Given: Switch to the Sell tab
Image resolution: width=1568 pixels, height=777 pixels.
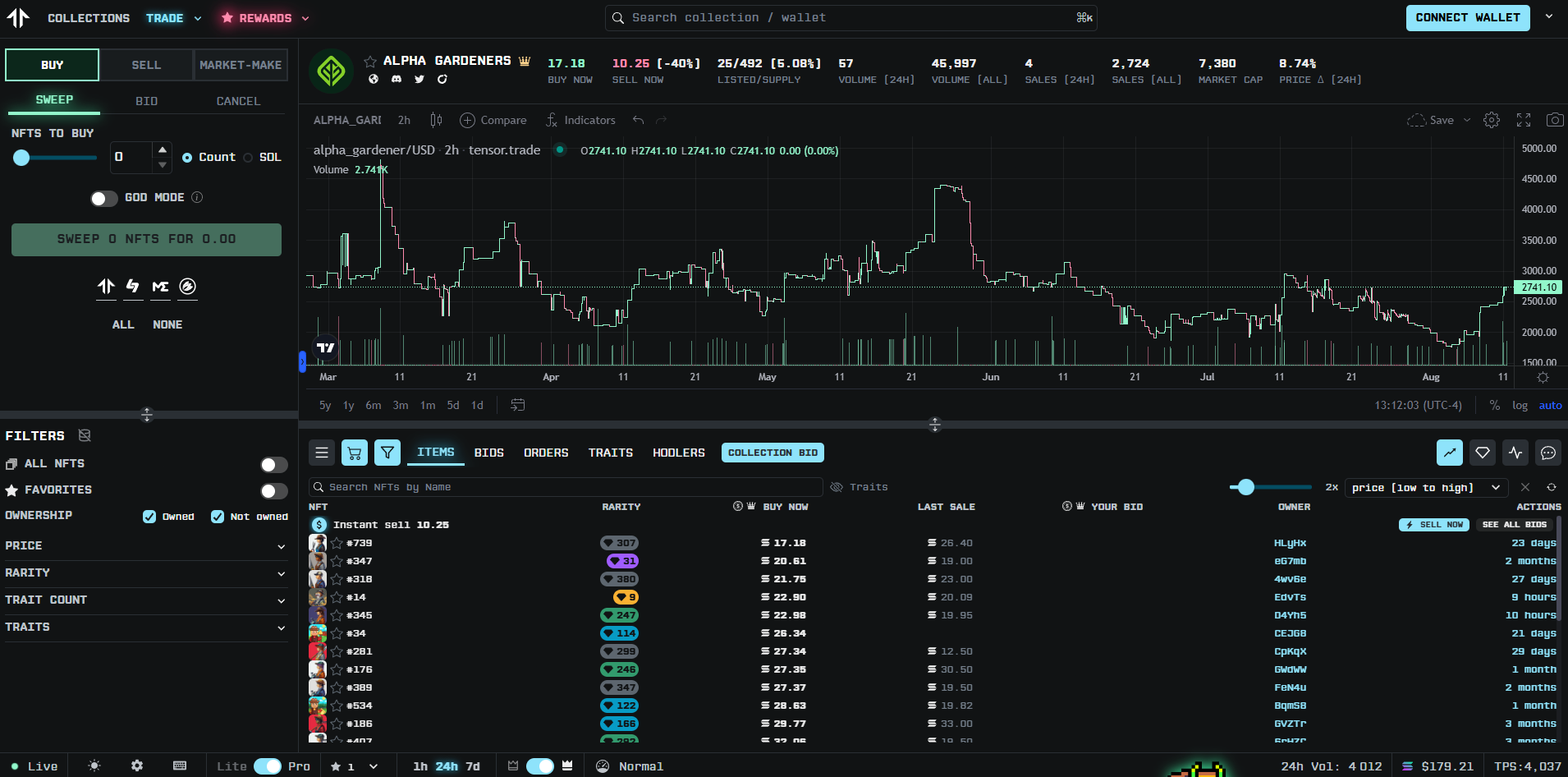Looking at the screenshot, I should pos(146,65).
